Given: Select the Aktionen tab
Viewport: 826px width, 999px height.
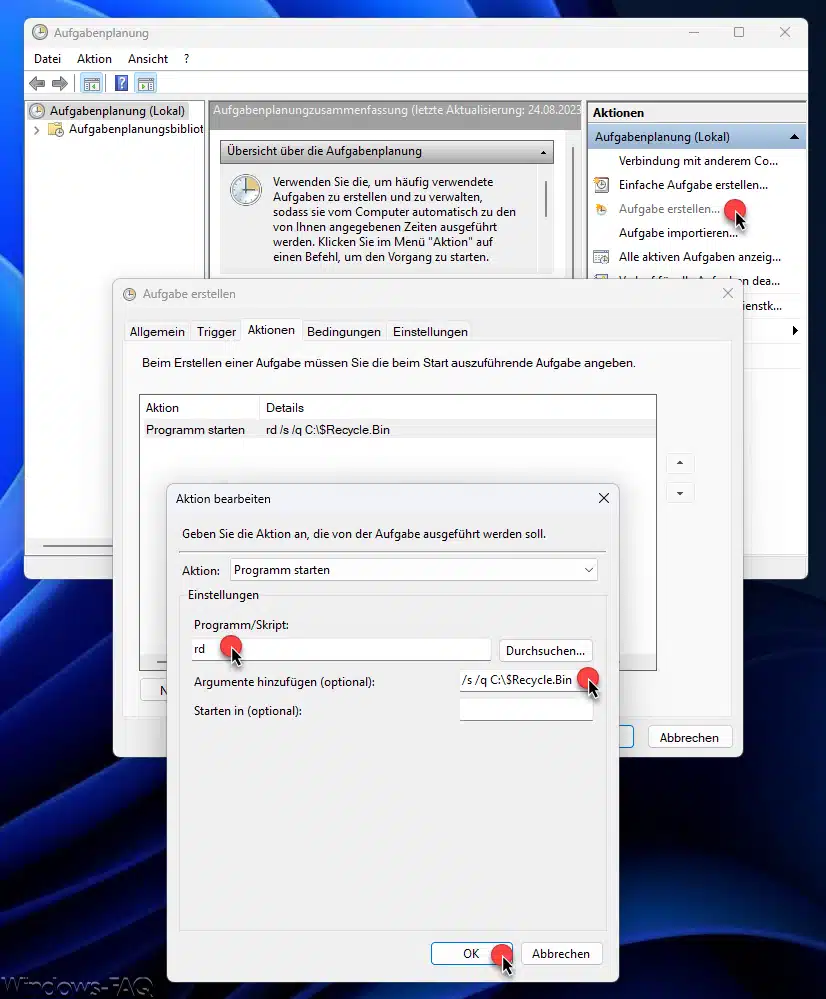Looking at the screenshot, I should pyautogui.click(x=271, y=330).
